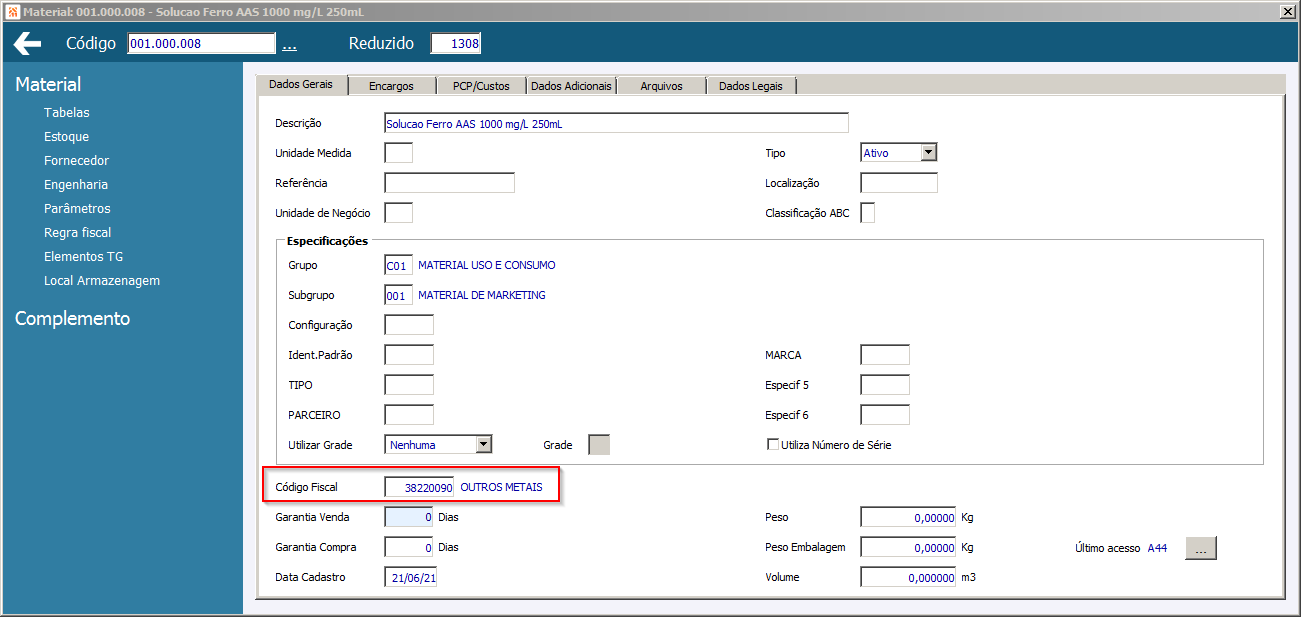Click the A44 último acesso value
The width and height of the screenshot is (1301, 617).
[1157, 548]
